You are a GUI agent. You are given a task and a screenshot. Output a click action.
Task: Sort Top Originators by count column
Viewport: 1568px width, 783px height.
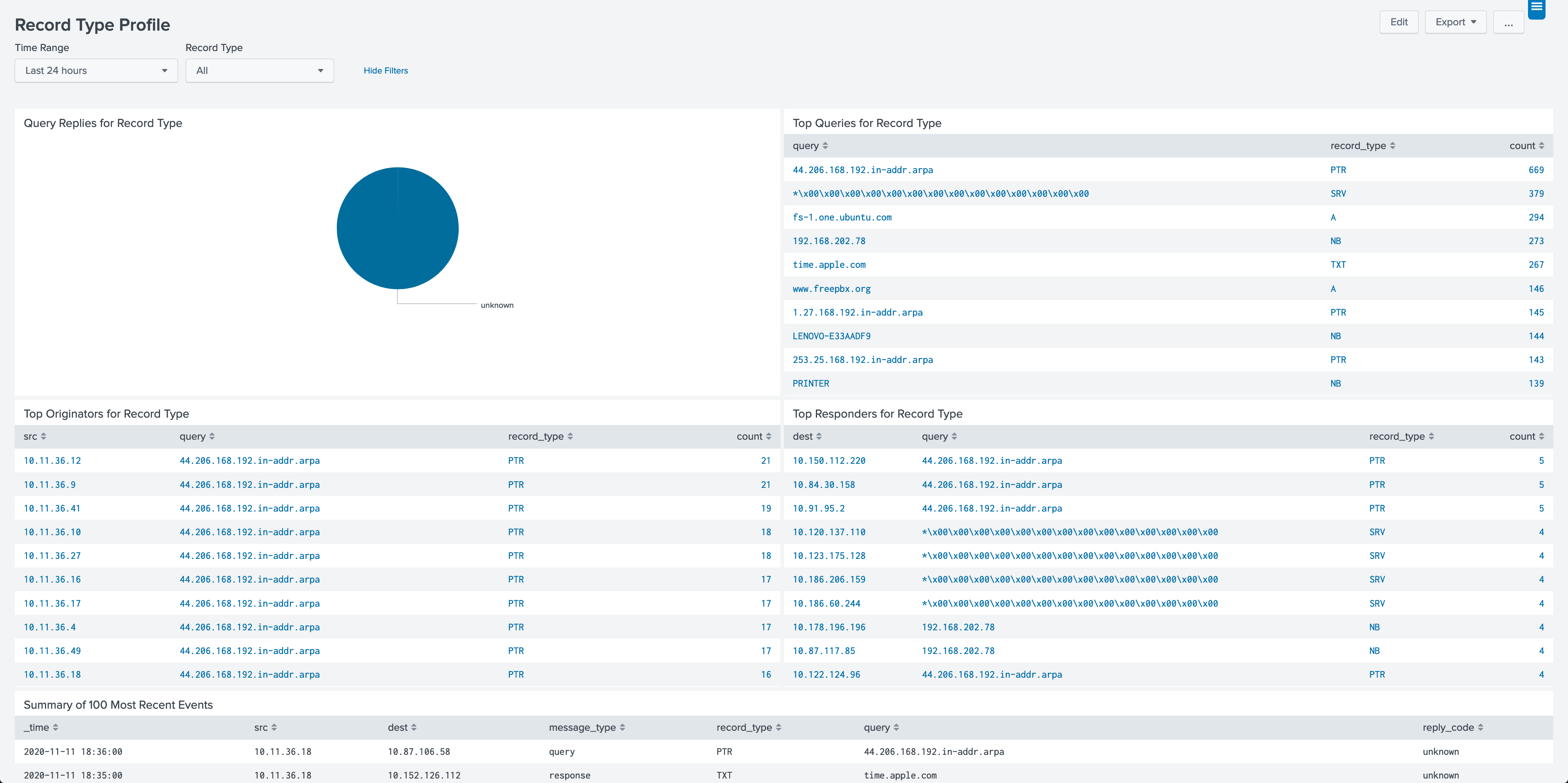(753, 437)
